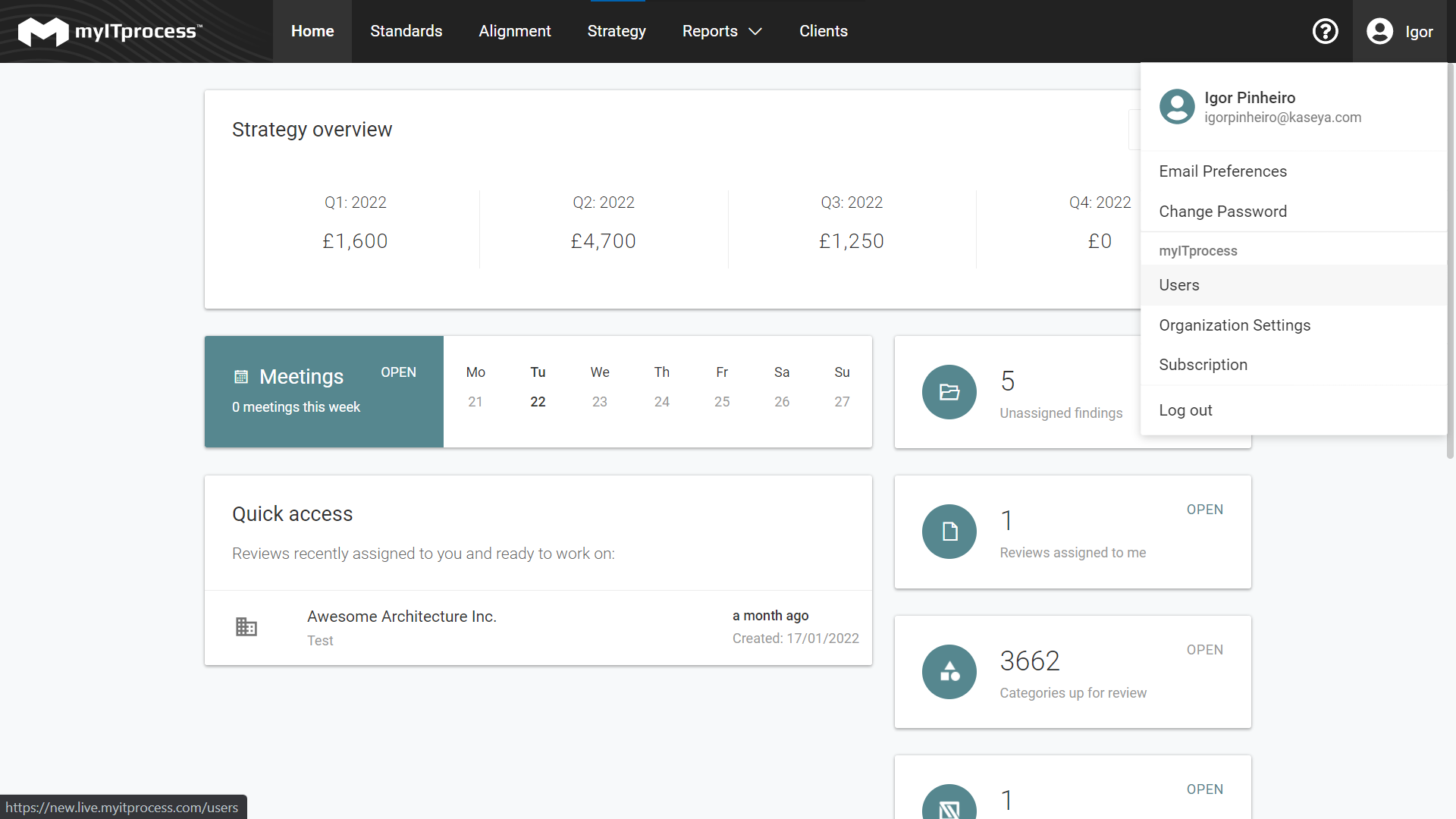Image resolution: width=1456 pixels, height=819 pixels.
Task: Choose Change Password in user menu
Action: pyautogui.click(x=1293, y=212)
